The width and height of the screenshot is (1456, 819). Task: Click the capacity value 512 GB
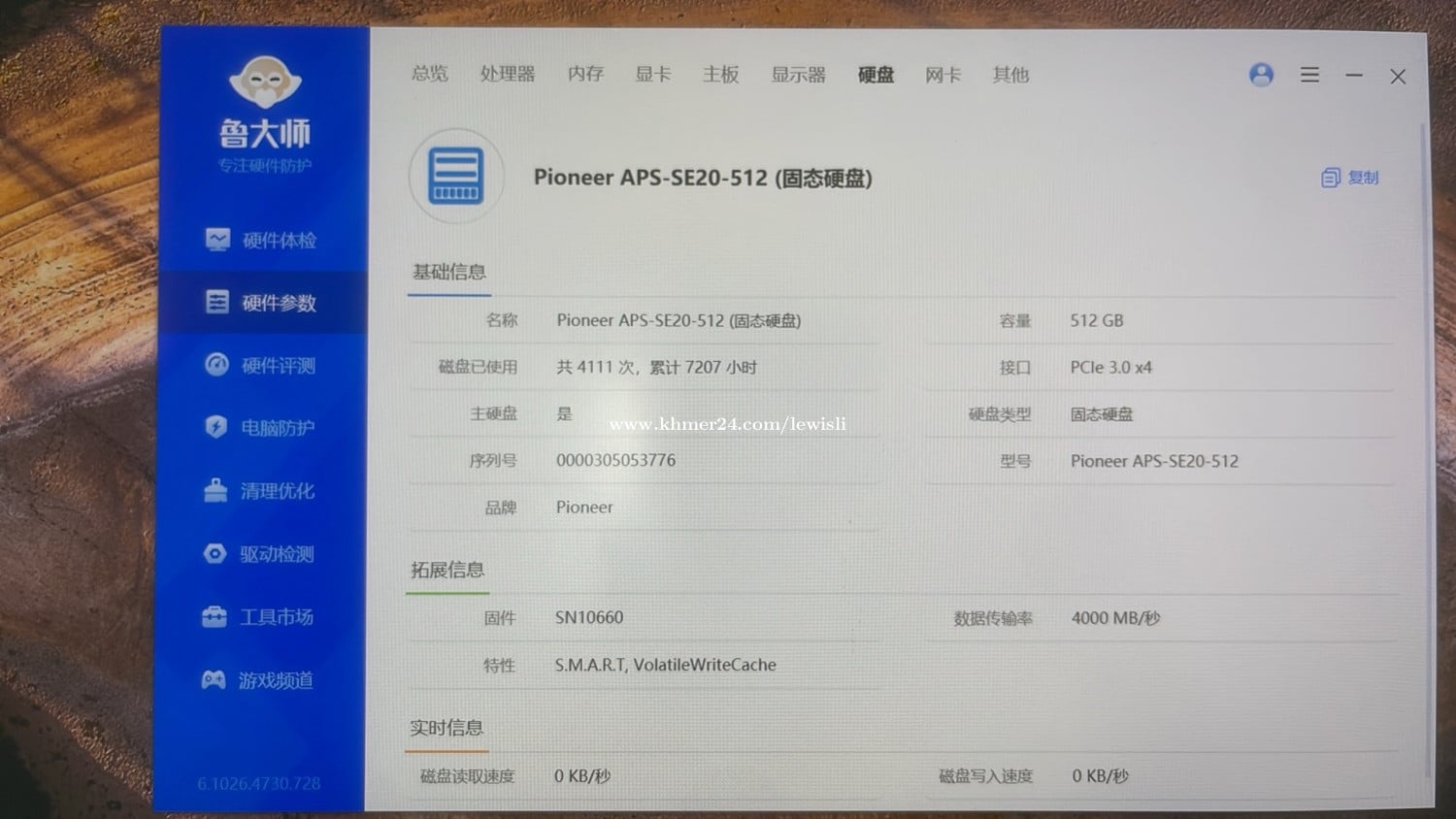[x=1097, y=320]
